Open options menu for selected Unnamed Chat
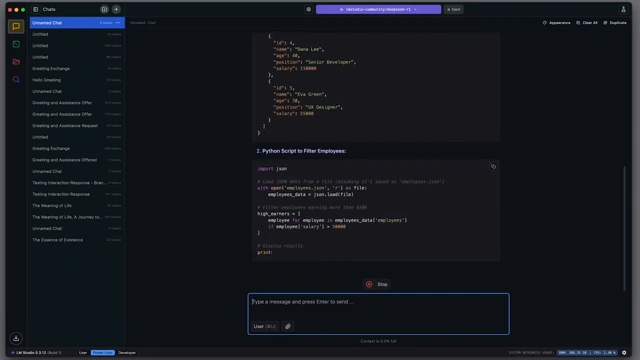Image resolution: width=640 pixels, height=360 pixels. (x=118, y=23)
